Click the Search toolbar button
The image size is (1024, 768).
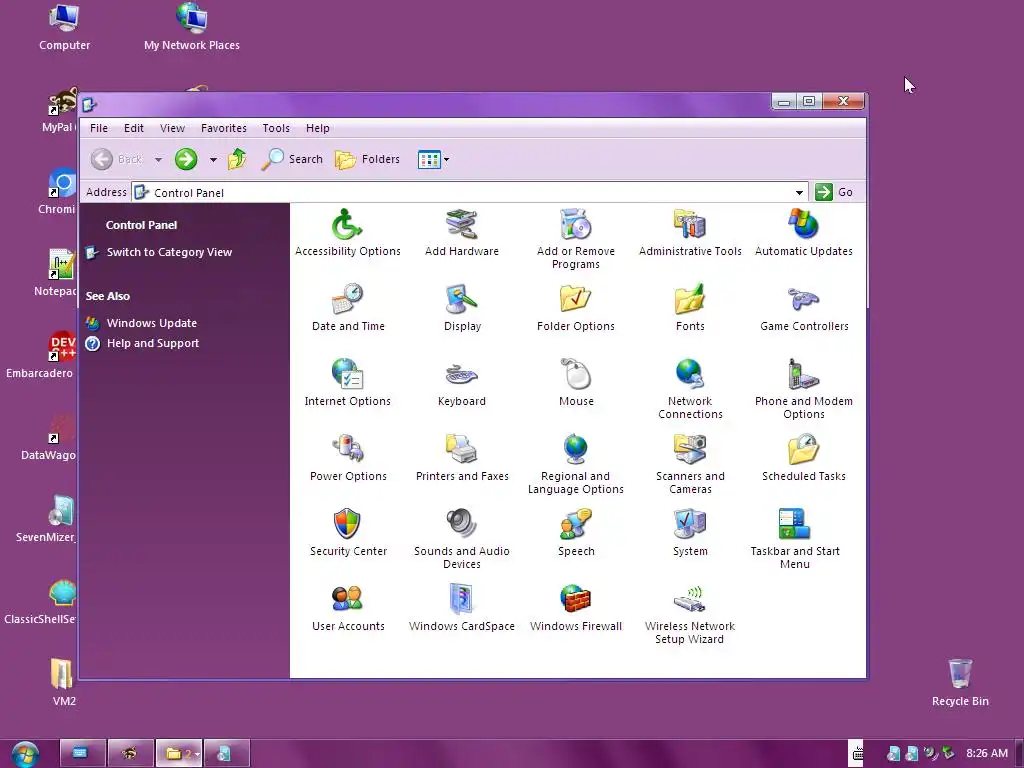click(x=292, y=159)
